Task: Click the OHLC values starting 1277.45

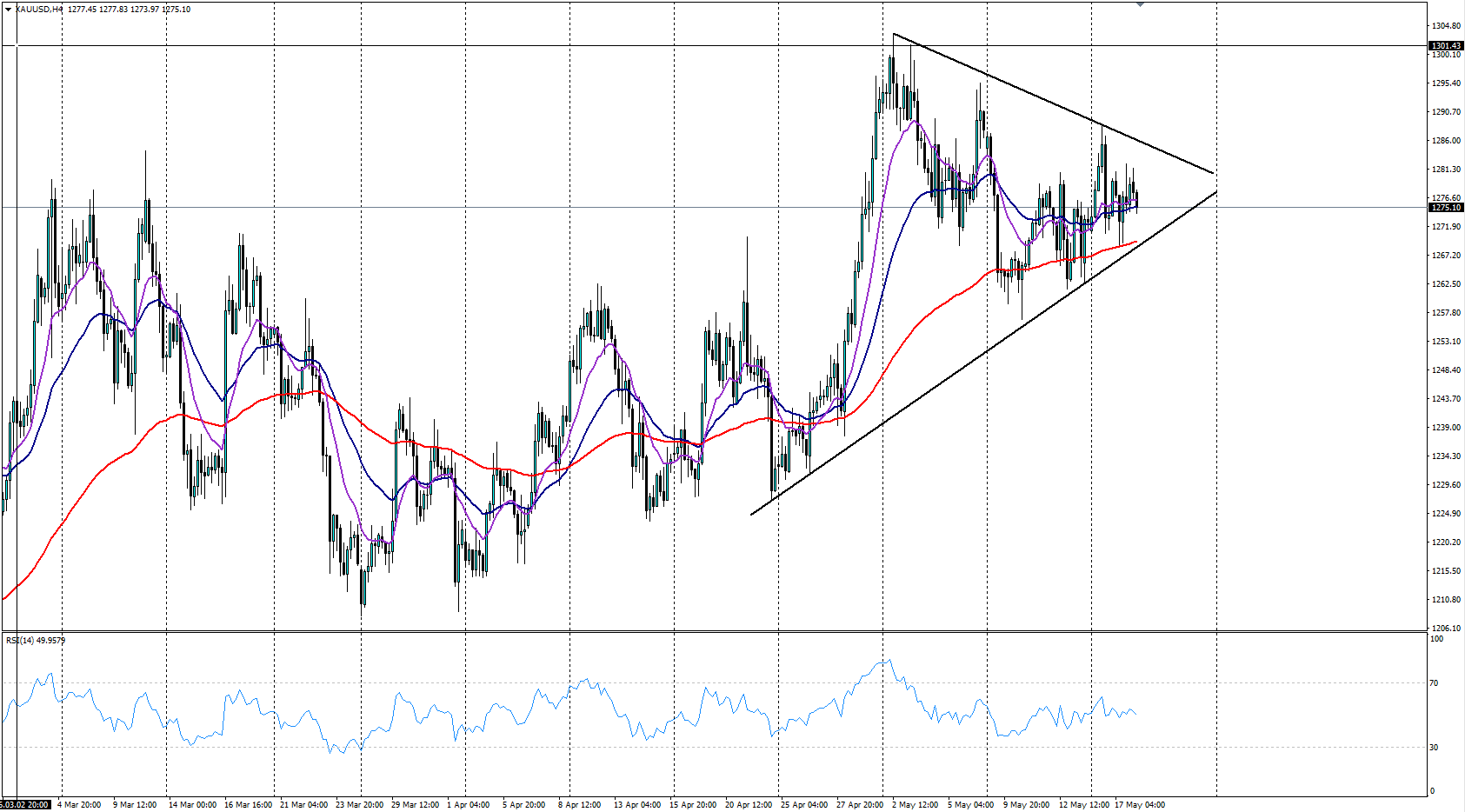Action: pyautogui.click(x=130, y=9)
